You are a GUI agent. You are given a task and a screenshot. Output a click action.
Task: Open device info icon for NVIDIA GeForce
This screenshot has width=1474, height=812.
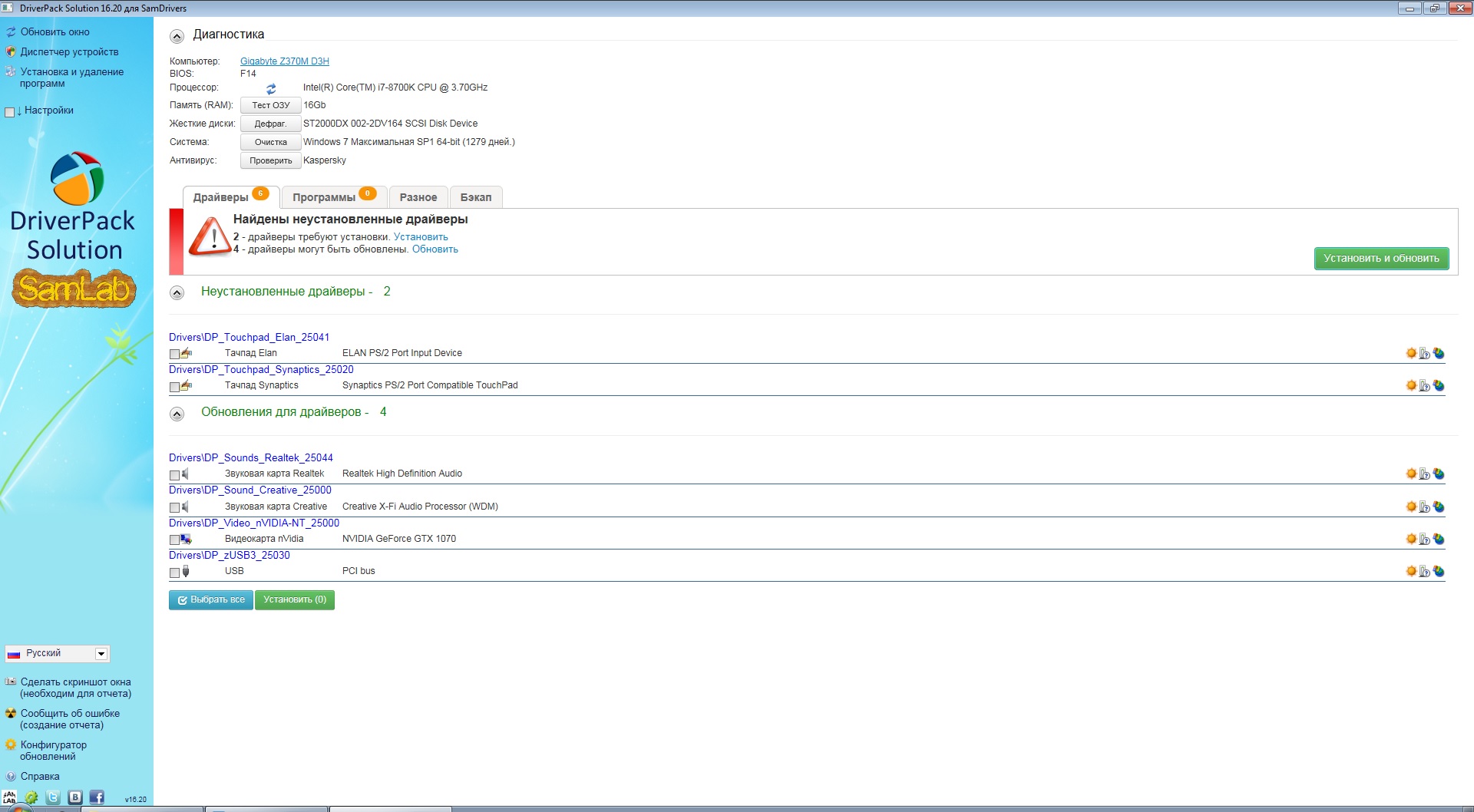pos(1425,539)
